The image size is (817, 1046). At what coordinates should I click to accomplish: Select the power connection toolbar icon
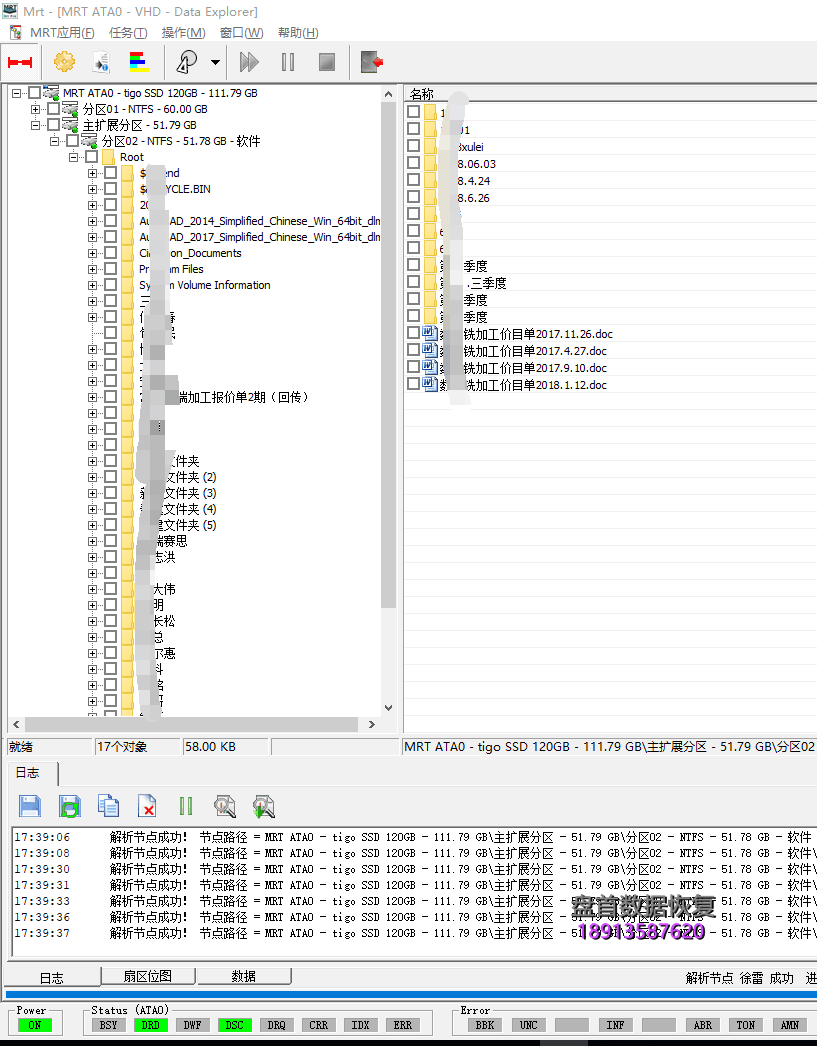(x=21, y=61)
